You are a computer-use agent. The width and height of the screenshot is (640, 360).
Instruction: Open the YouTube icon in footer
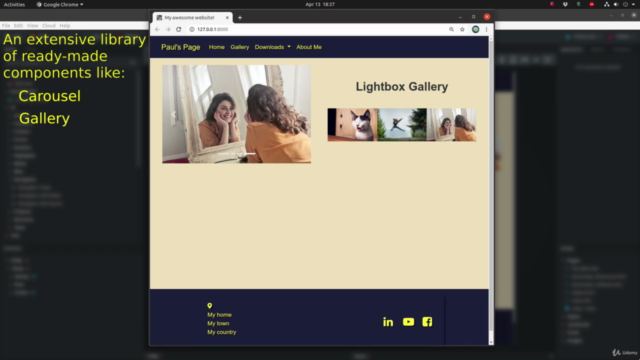408,322
